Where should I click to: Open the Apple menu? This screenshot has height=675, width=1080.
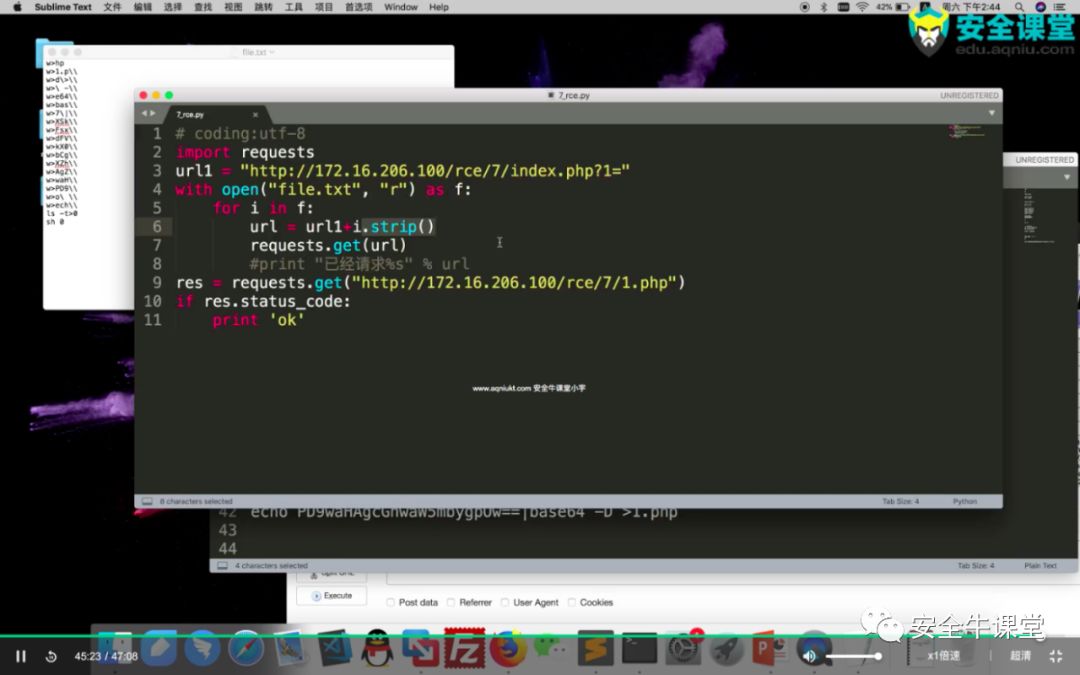tap(17, 7)
